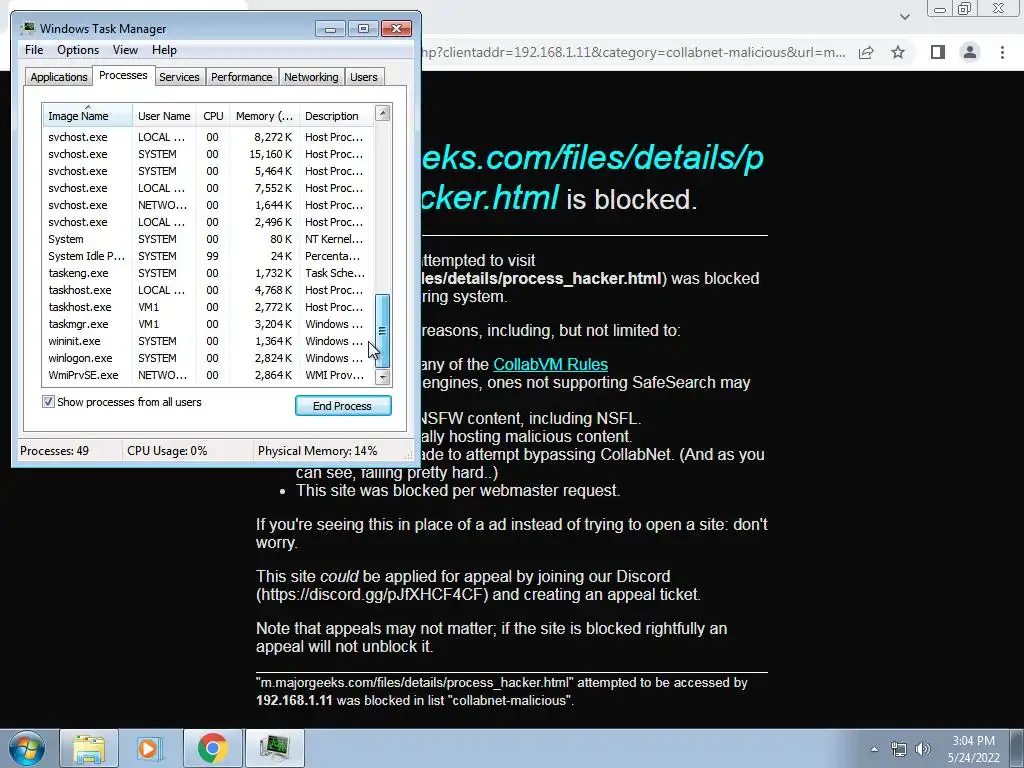Open the Windows Start menu orb

point(27,748)
